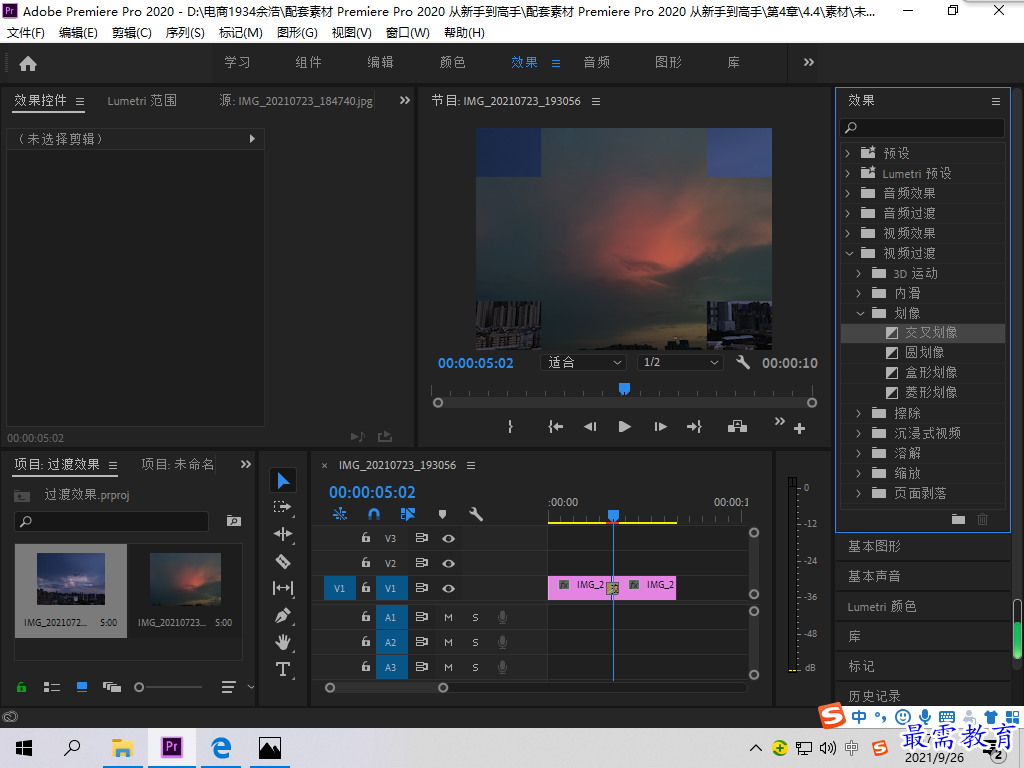Delete custom item in Effects panel
Viewport: 1024px width, 768px height.
coord(983,519)
